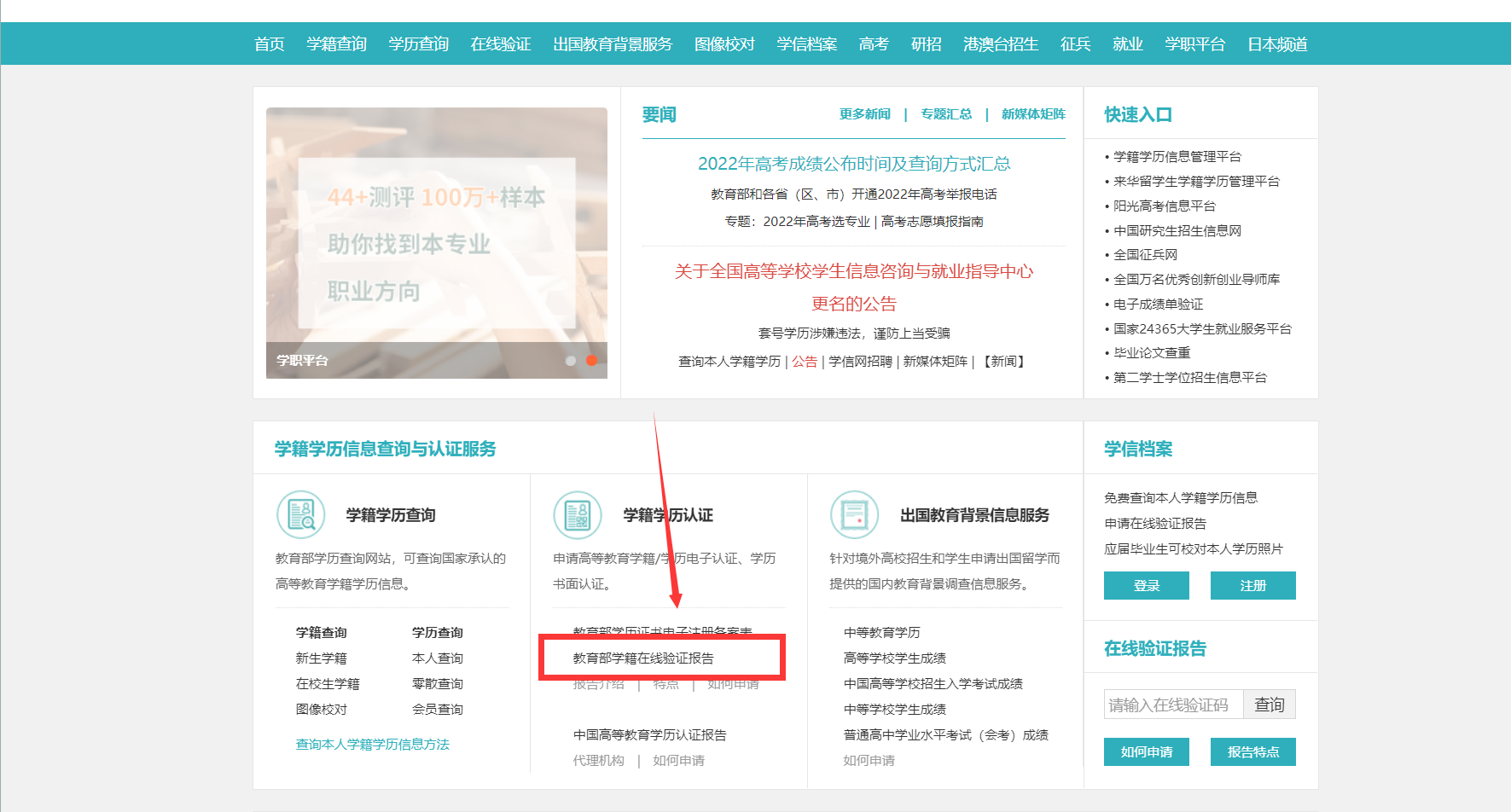Click the 学职平台 carousel banner image
The height and width of the screenshot is (812, 1511).
(436, 242)
